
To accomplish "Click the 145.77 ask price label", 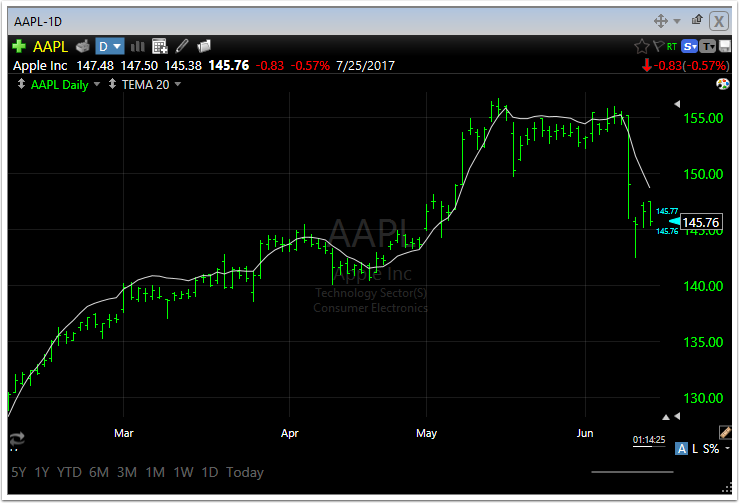I will pos(667,211).
